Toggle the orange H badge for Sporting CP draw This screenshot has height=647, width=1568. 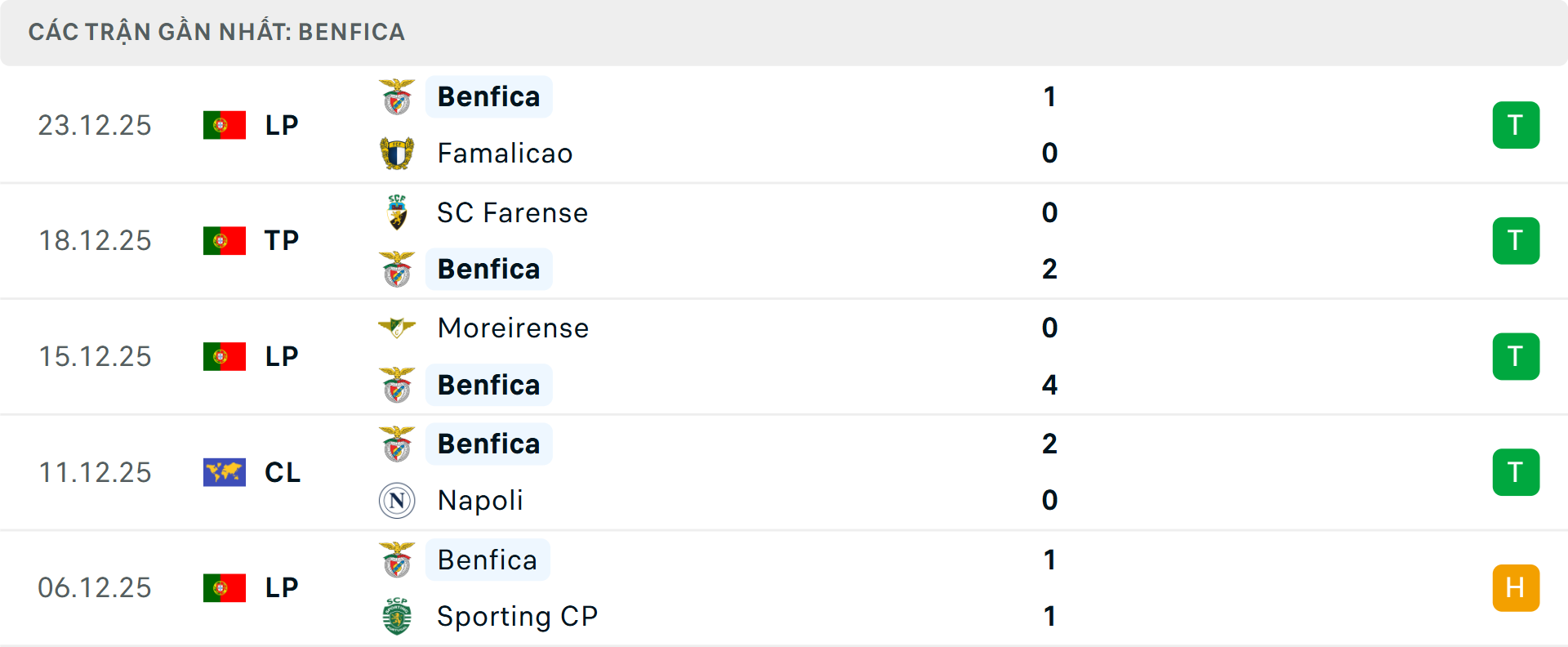coord(1517,587)
